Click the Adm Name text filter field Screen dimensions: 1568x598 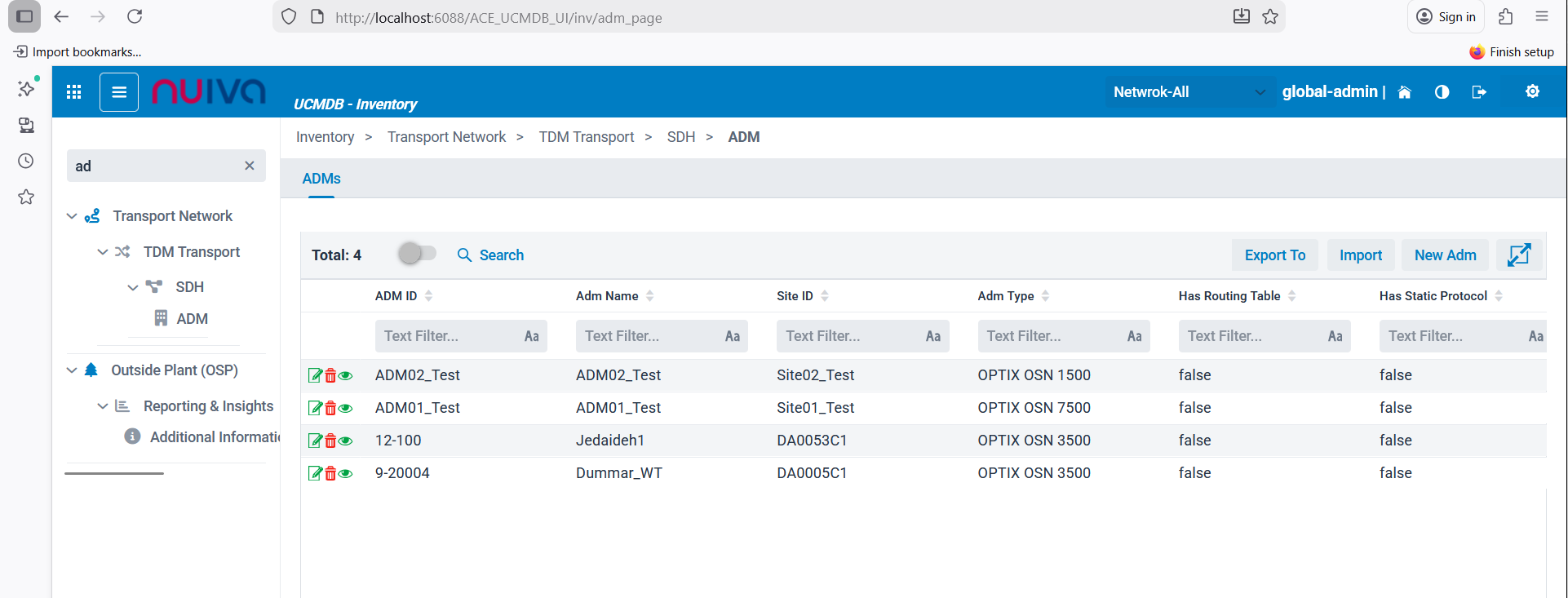649,336
